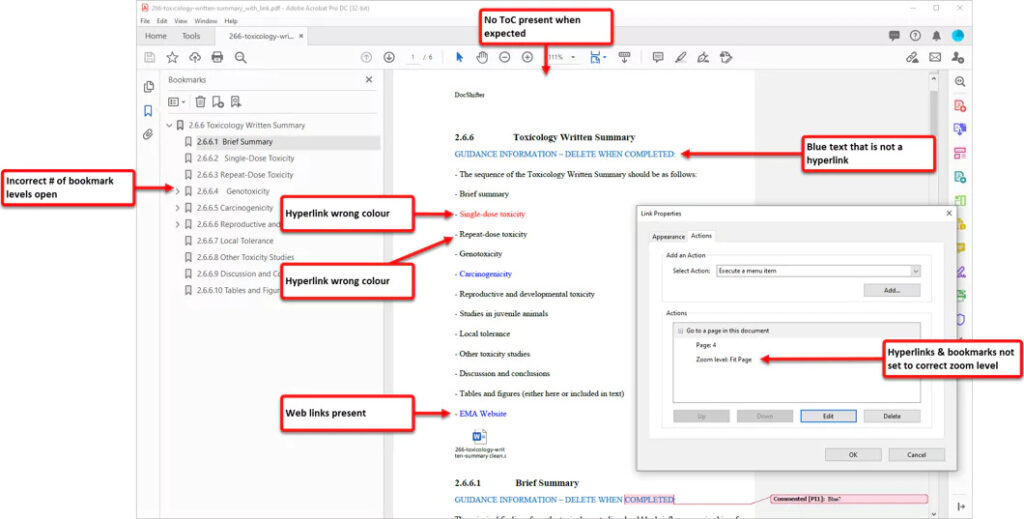Confirm Link Properties with OK
The width and height of the screenshot is (1024, 519).
853,454
